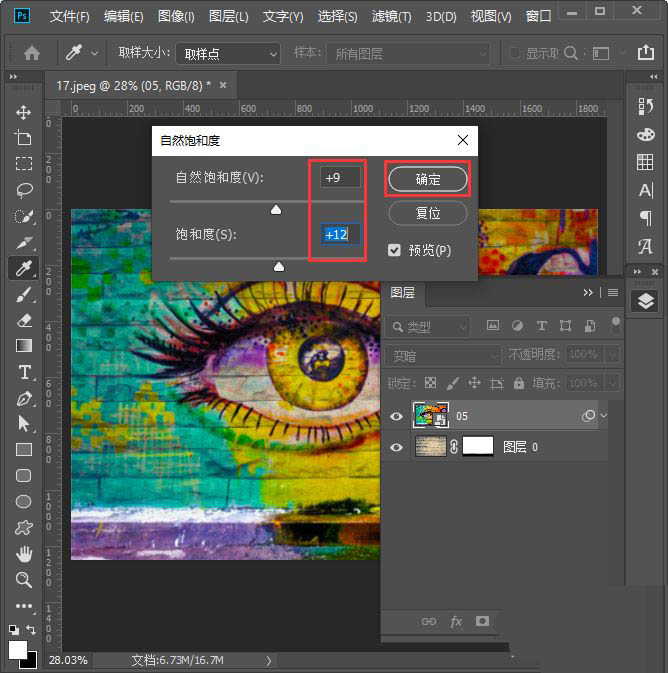The height and width of the screenshot is (673, 668).
Task: Select the Brush tool
Action: (x=24, y=294)
